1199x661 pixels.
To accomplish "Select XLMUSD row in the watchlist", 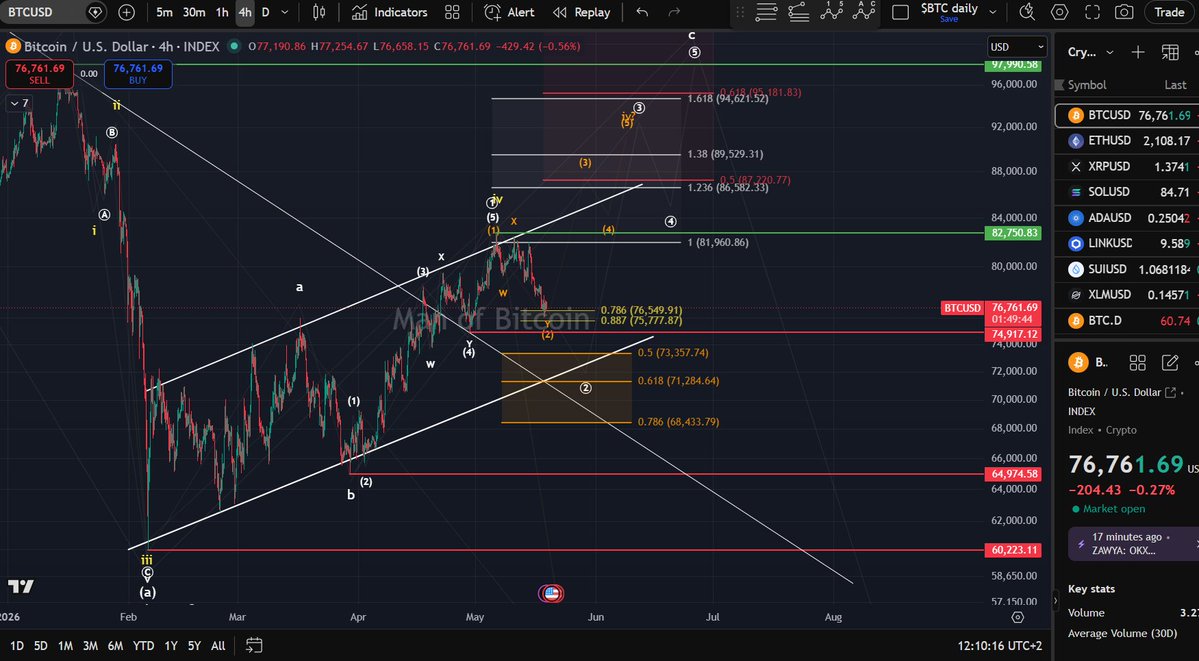I will [x=1127, y=295].
